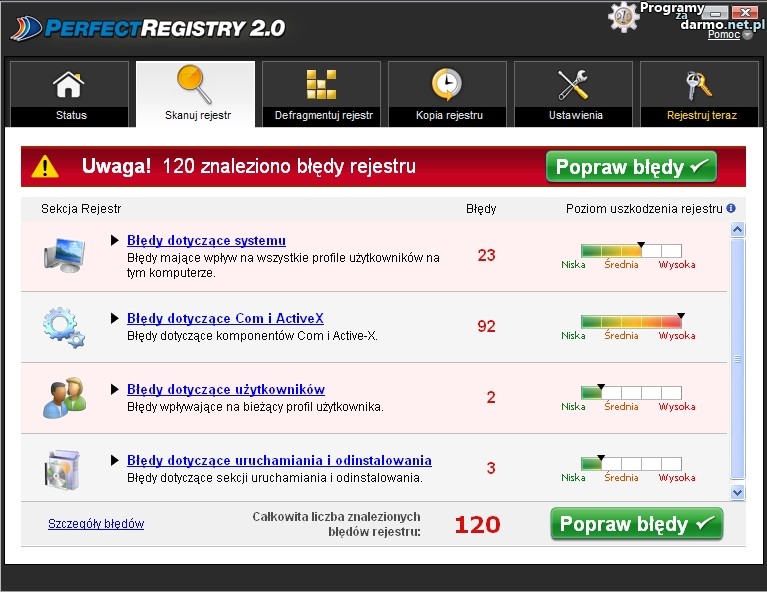Viewport: 767px width, 592px height.
Task: Expand the Błędy dotyczące Com i ActiveX arrow
Action: click(115, 319)
